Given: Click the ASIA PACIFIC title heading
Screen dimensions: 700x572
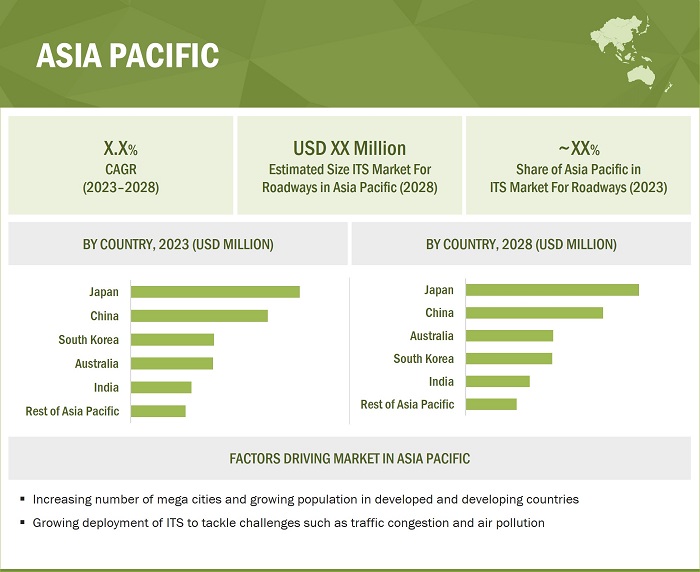Looking at the screenshot, I should tap(127, 56).
